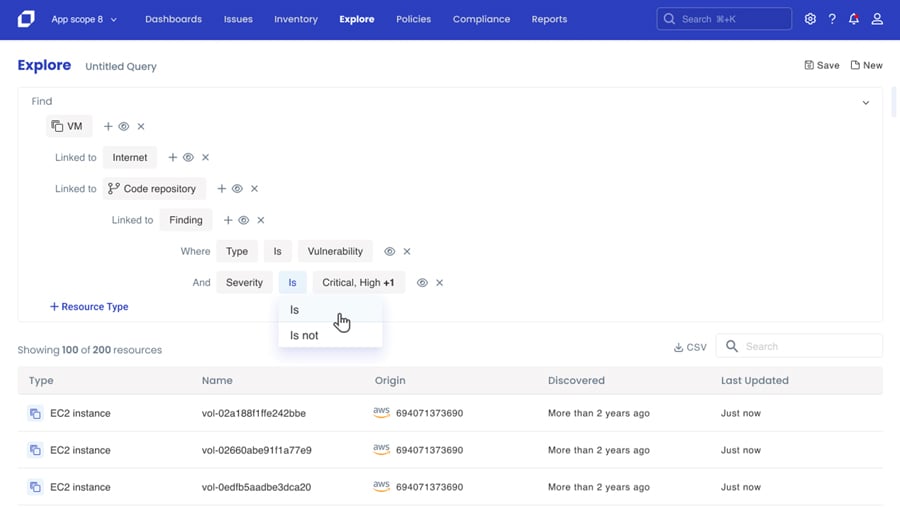Viewport: 900px width, 507px height.
Task: Sort by the Type column header
Action: point(41,380)
